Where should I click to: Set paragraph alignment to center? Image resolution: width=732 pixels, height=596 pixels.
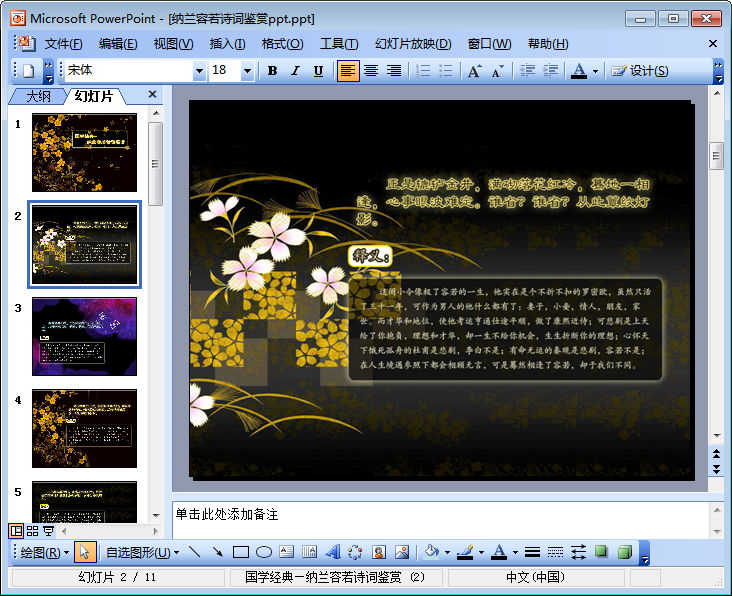[371, 71]
